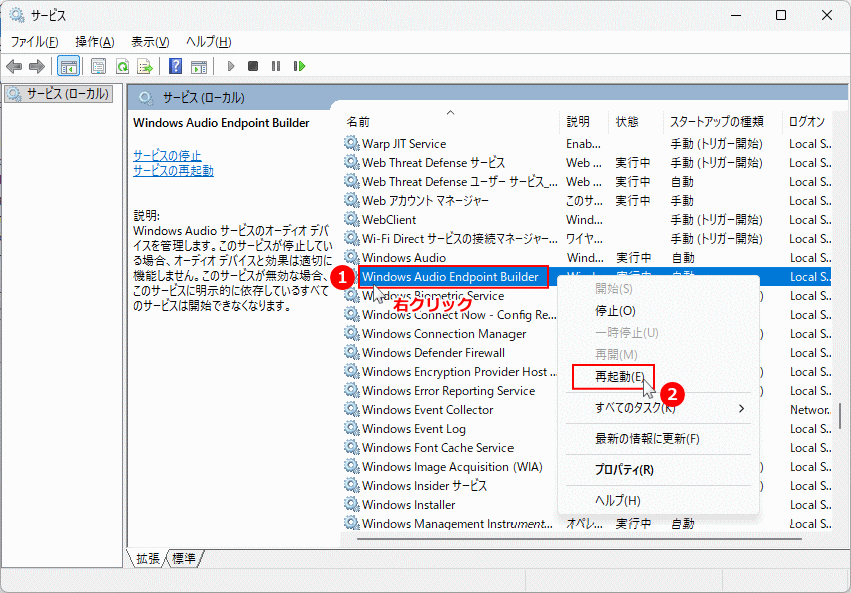Screen dimensions: 851x593
Task: Click the Stop service square icon
Action: pyautogui.click(x=253, y=66)
